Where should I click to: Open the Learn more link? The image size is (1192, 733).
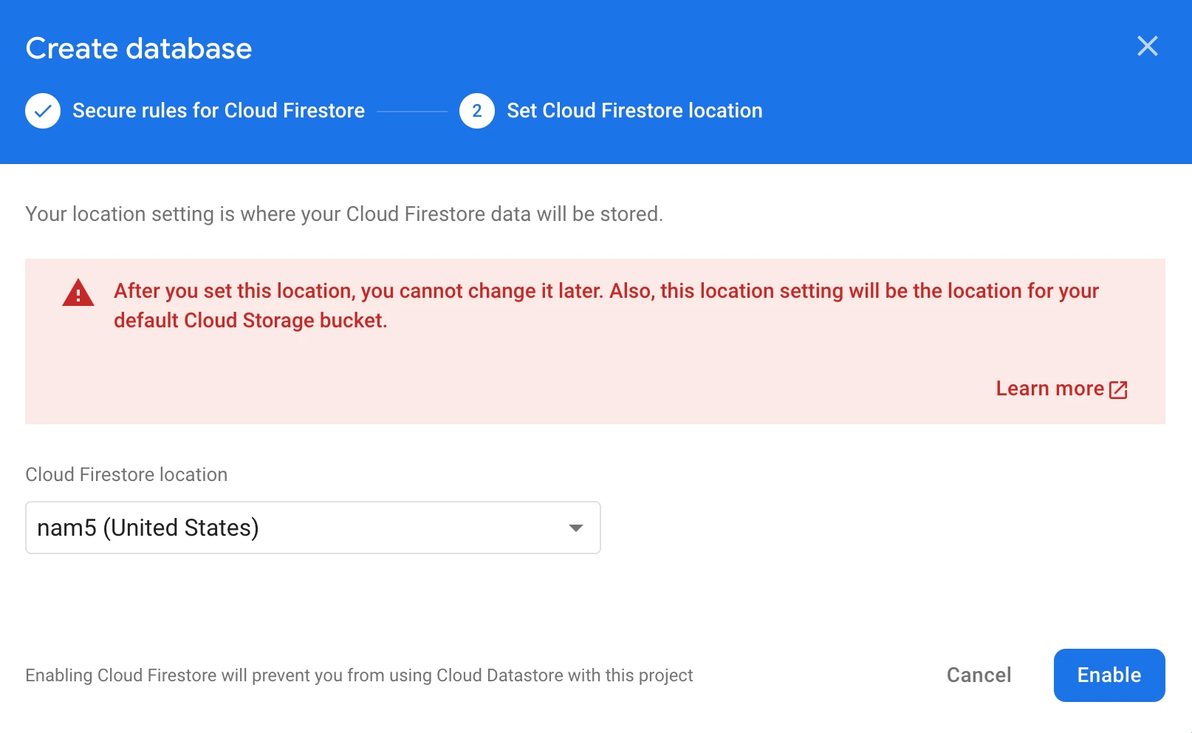point(1049,389)
